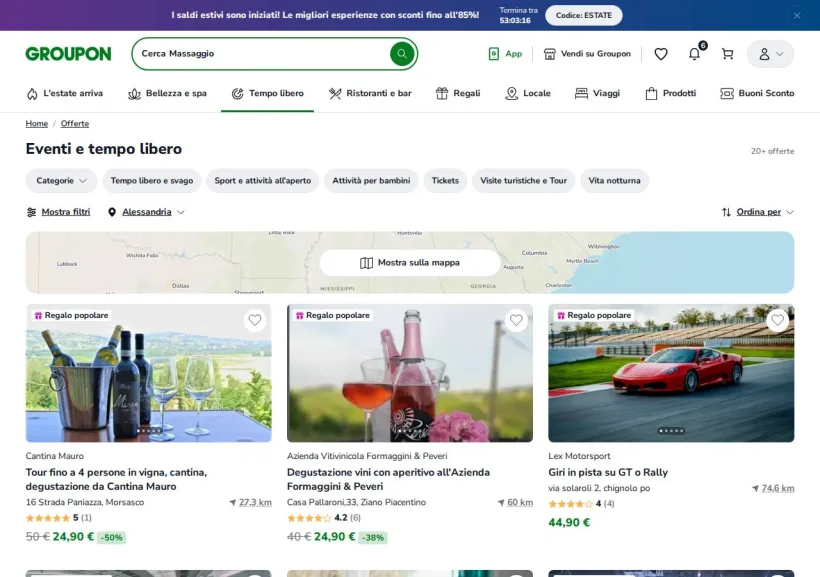Click the Home breadcrumb link
The image size is (820, 577).
(37, 123)
